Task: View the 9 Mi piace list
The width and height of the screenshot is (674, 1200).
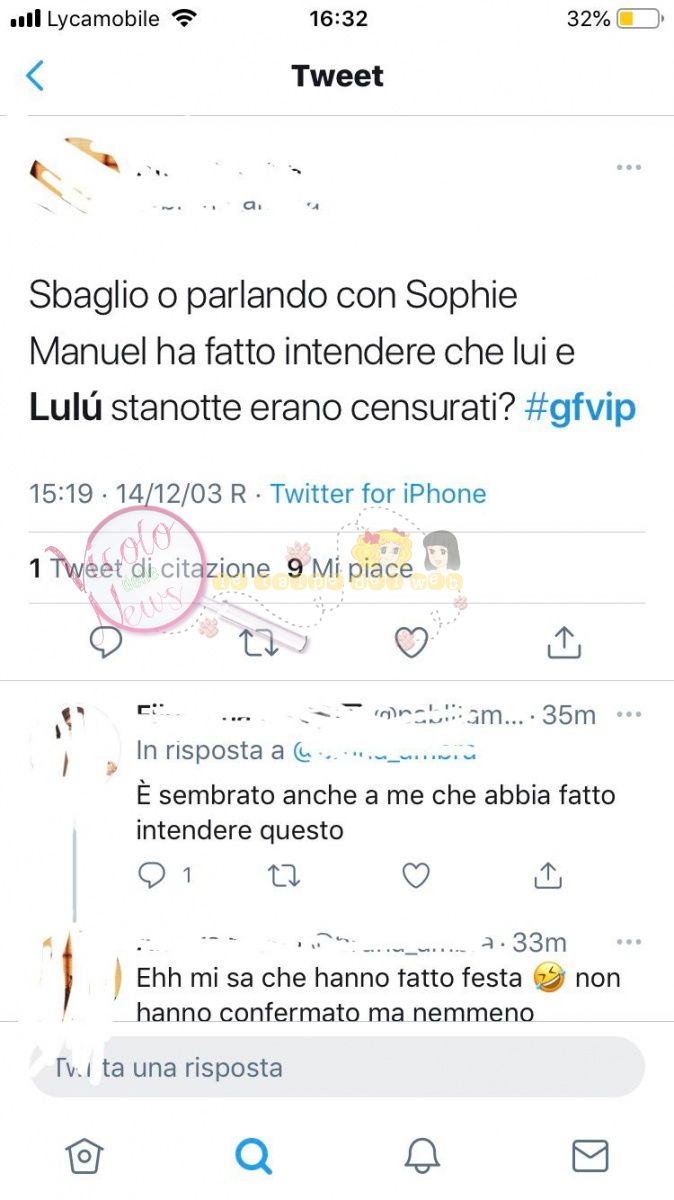Action: [x=351, y=568]
